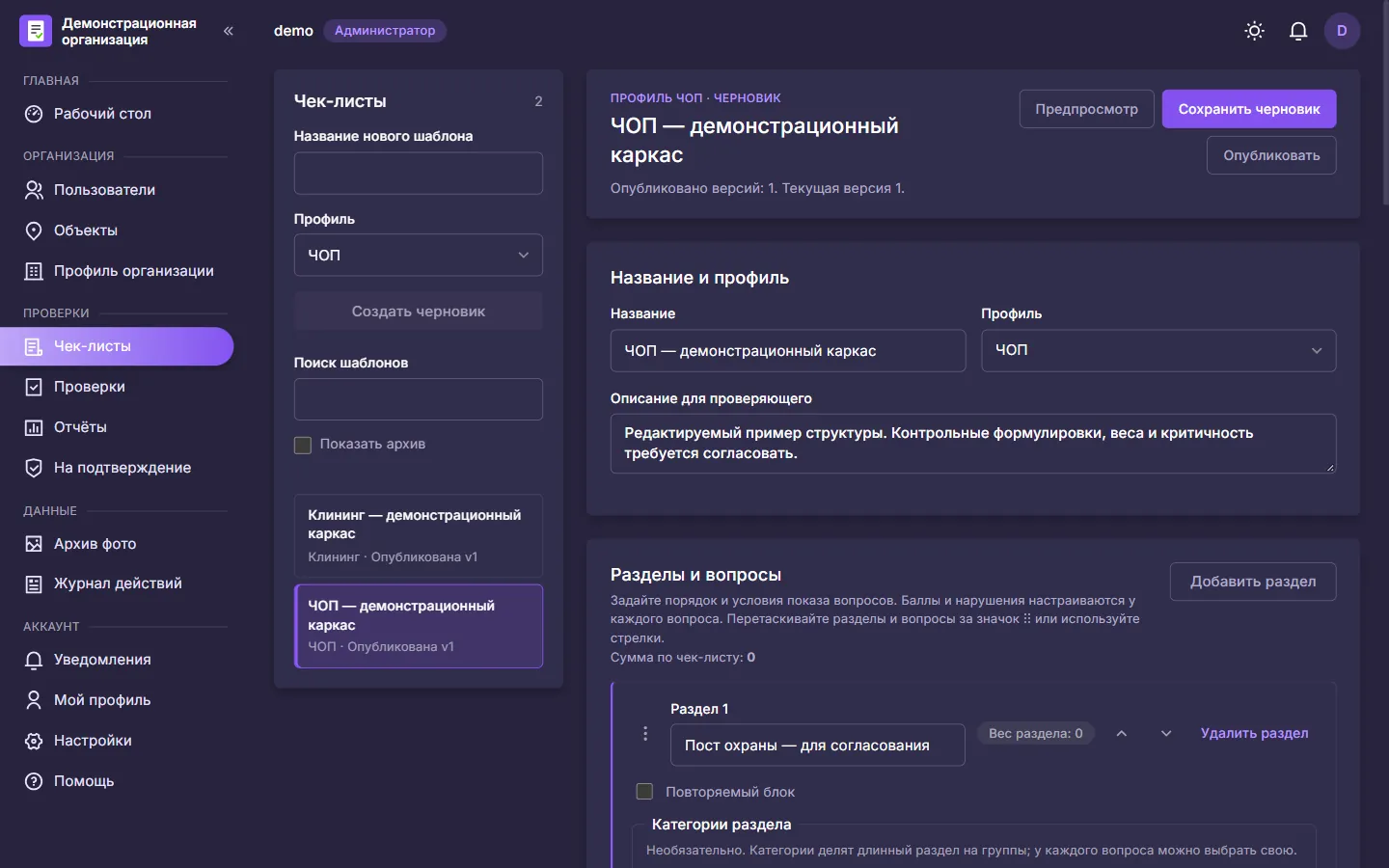Click the Помощь question mark icon
The width and height of the screenshot is (1389, 868).
34,781
